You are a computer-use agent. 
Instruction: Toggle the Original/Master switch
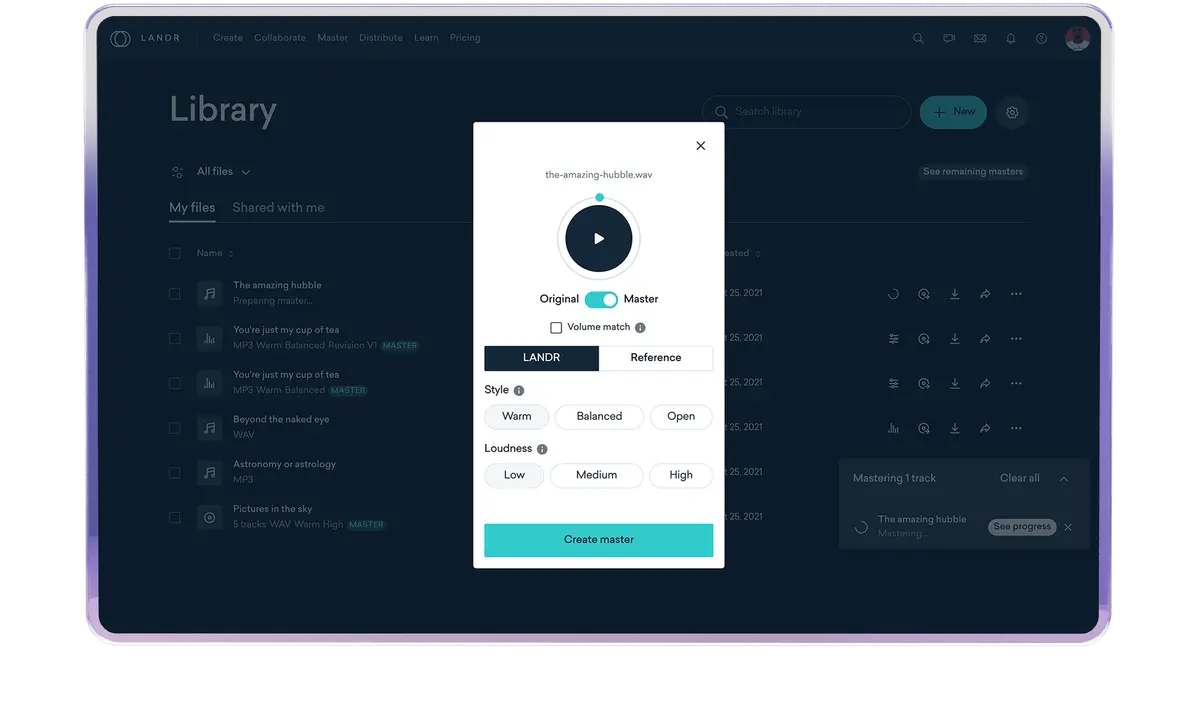pos(601,300)
